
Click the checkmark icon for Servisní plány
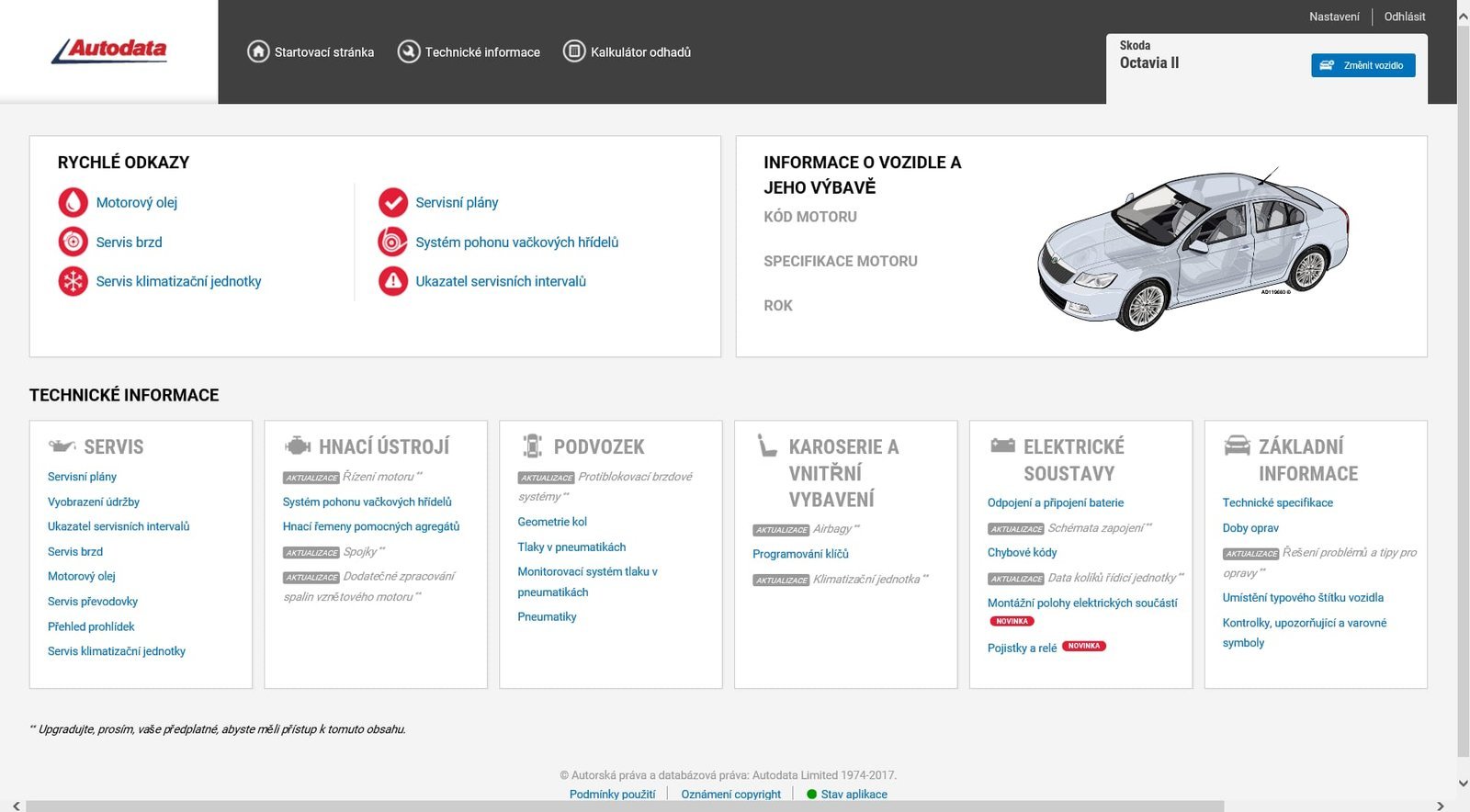point(393,202)
